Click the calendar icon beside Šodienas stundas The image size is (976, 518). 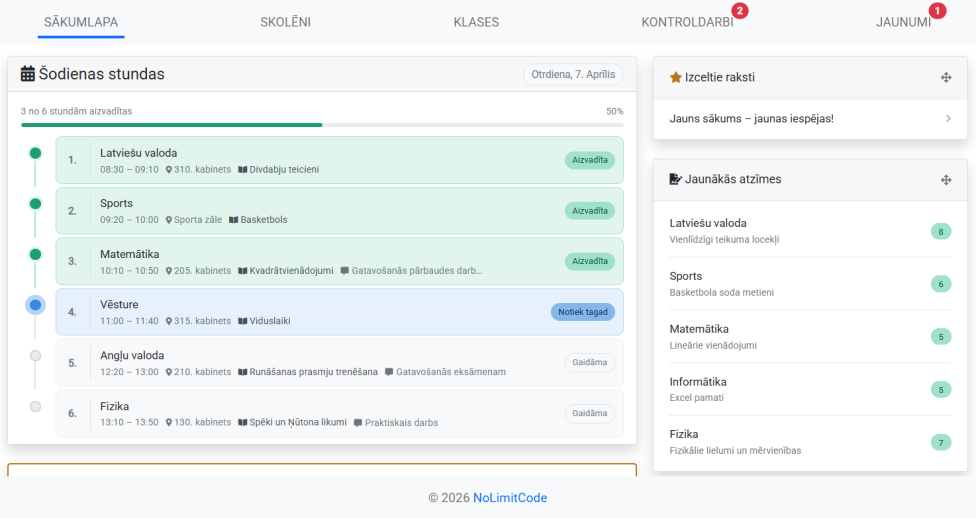(28, 74)
